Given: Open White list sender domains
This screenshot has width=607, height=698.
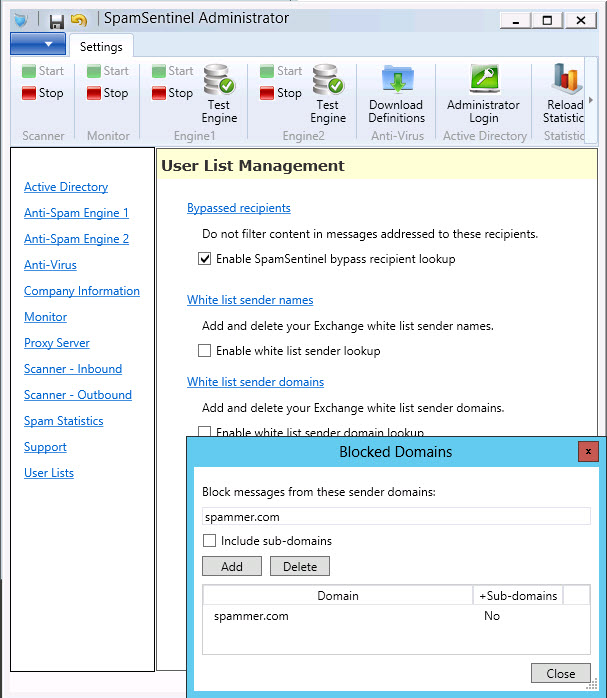Looking at the screenshot, I should pyautogui.click(x=255, y=382).
